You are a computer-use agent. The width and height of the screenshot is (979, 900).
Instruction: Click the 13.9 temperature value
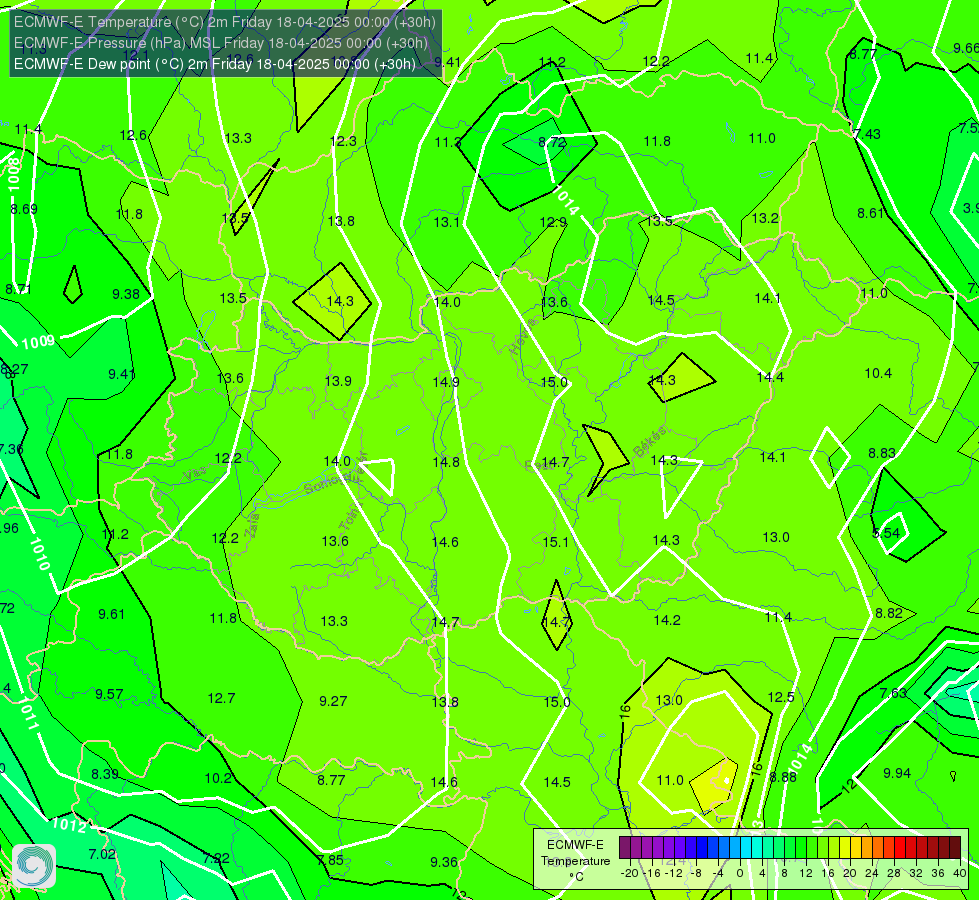(338, 381)
